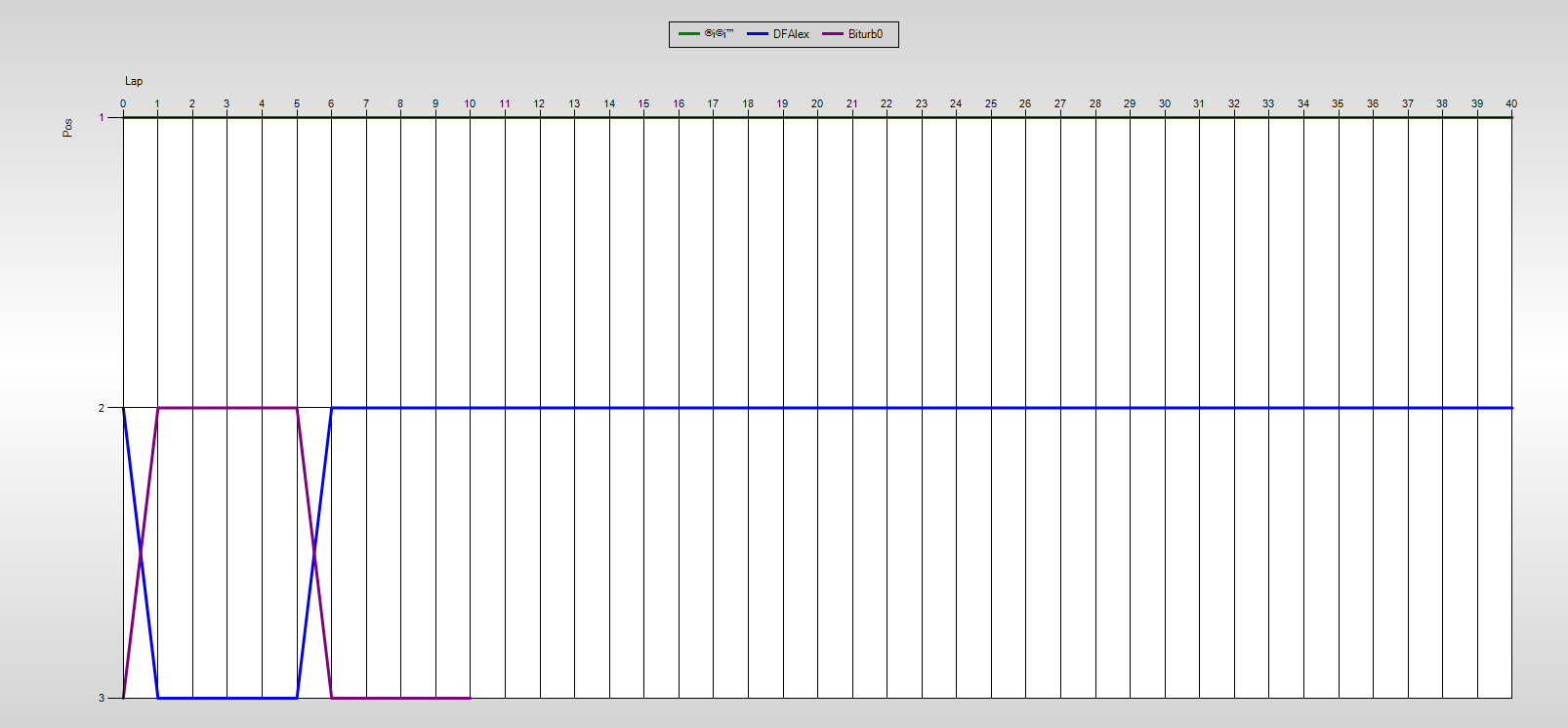Click DFAlex's blue line at lap 3, position 3
The height and width of the screenshot is (728, 1568).
pyautogui.click(x=227, y=698)
